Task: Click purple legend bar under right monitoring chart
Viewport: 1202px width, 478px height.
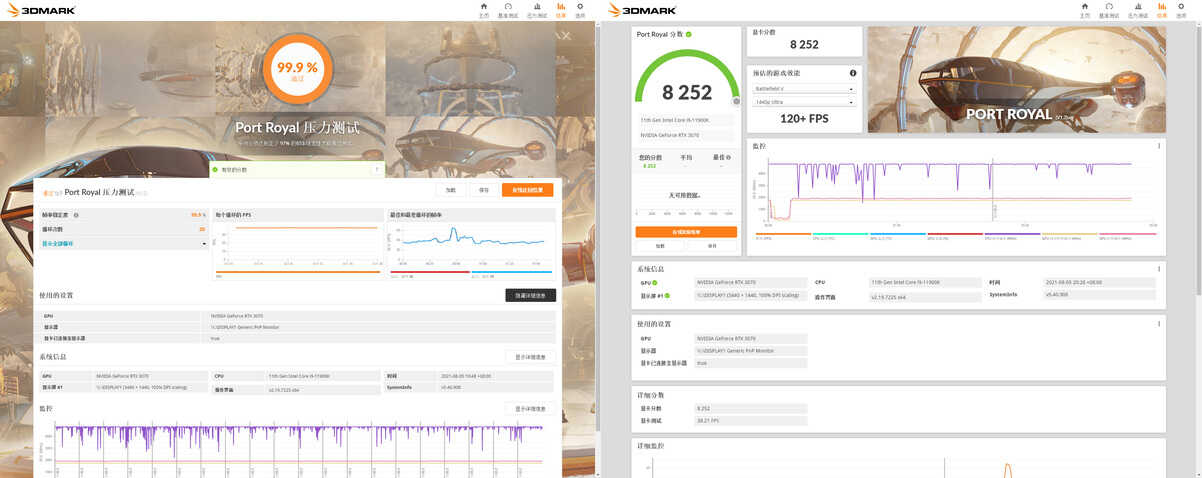Action: [x=1013, y=235]
